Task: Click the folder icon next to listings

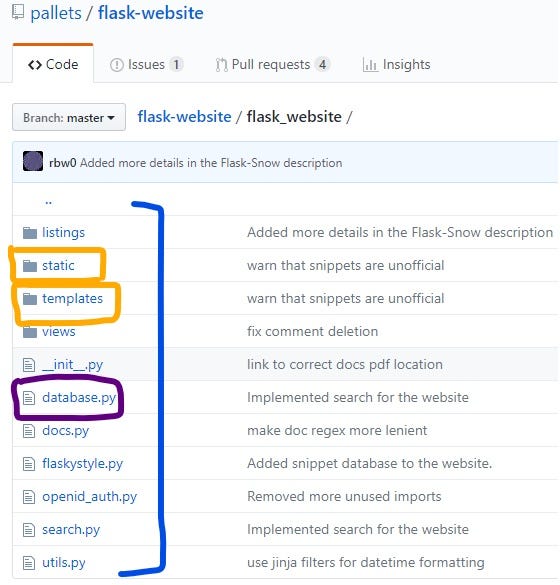Action: click(30, 233)
